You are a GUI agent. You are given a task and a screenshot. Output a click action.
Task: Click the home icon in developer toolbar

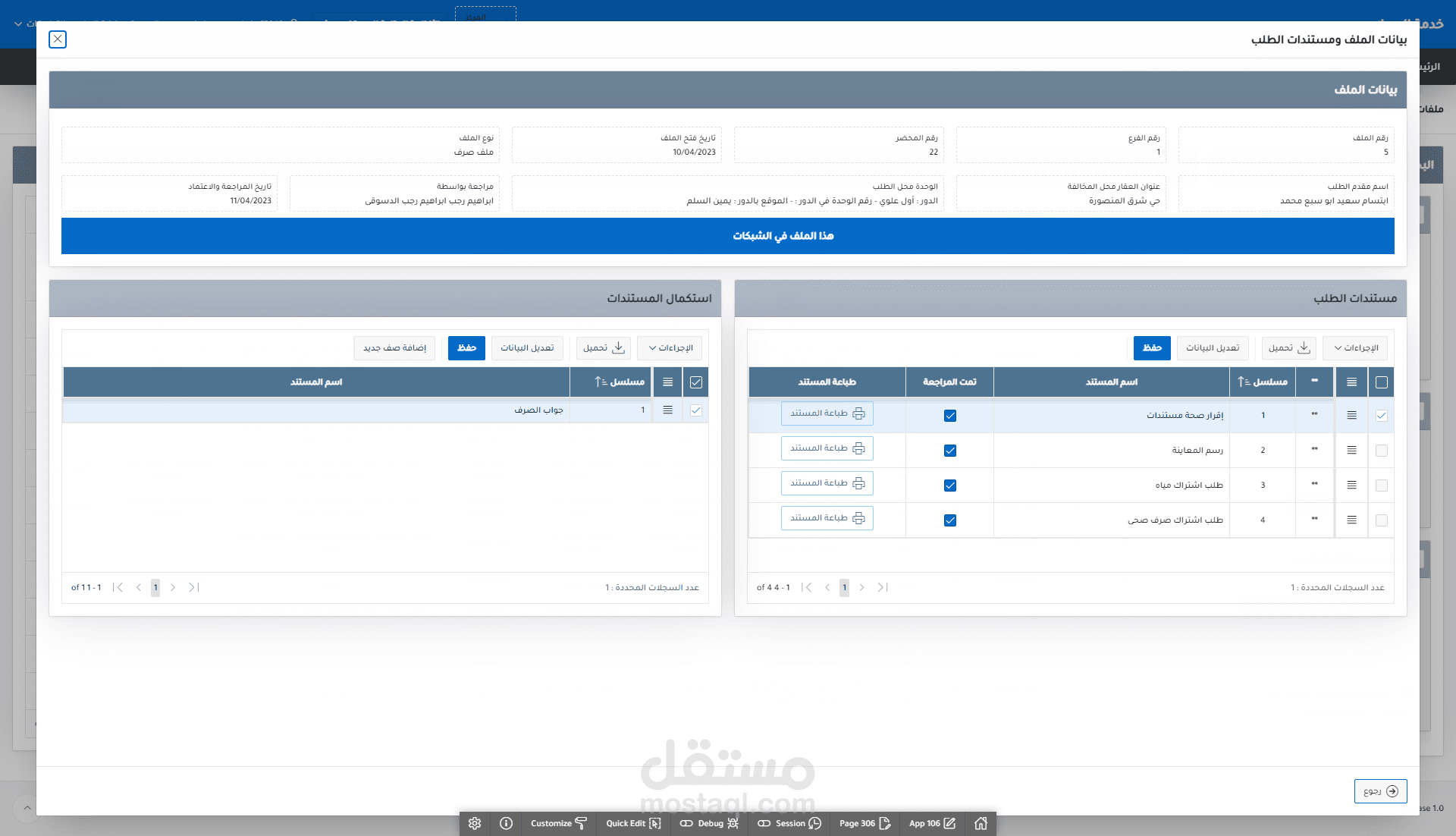coord(981,823)
